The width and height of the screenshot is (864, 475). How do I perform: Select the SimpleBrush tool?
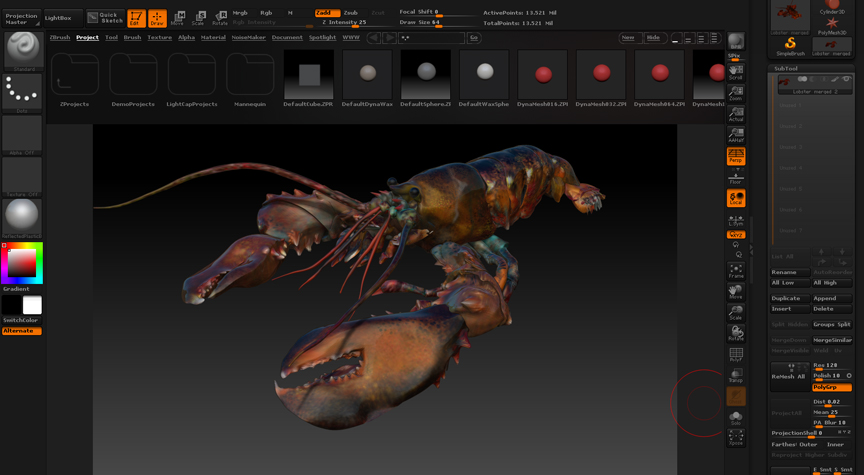[x=790, y=47]
